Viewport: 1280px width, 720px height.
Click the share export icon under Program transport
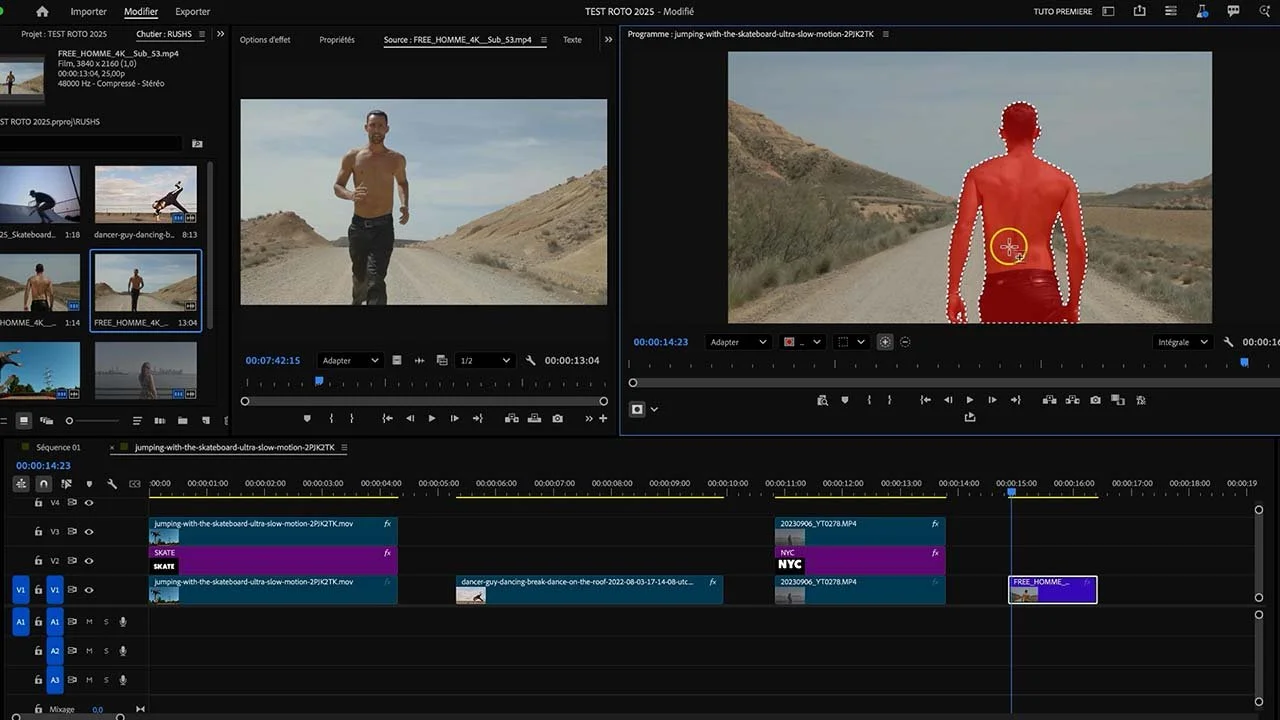[970, 417]
